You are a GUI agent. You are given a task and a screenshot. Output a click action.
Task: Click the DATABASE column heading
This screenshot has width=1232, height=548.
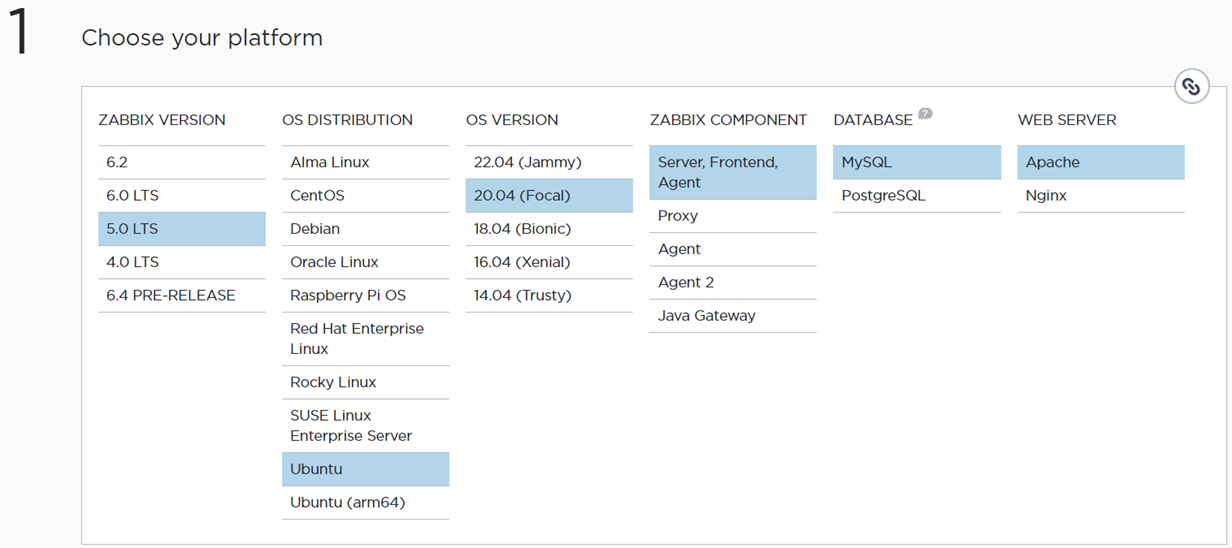tap(873, 120)
